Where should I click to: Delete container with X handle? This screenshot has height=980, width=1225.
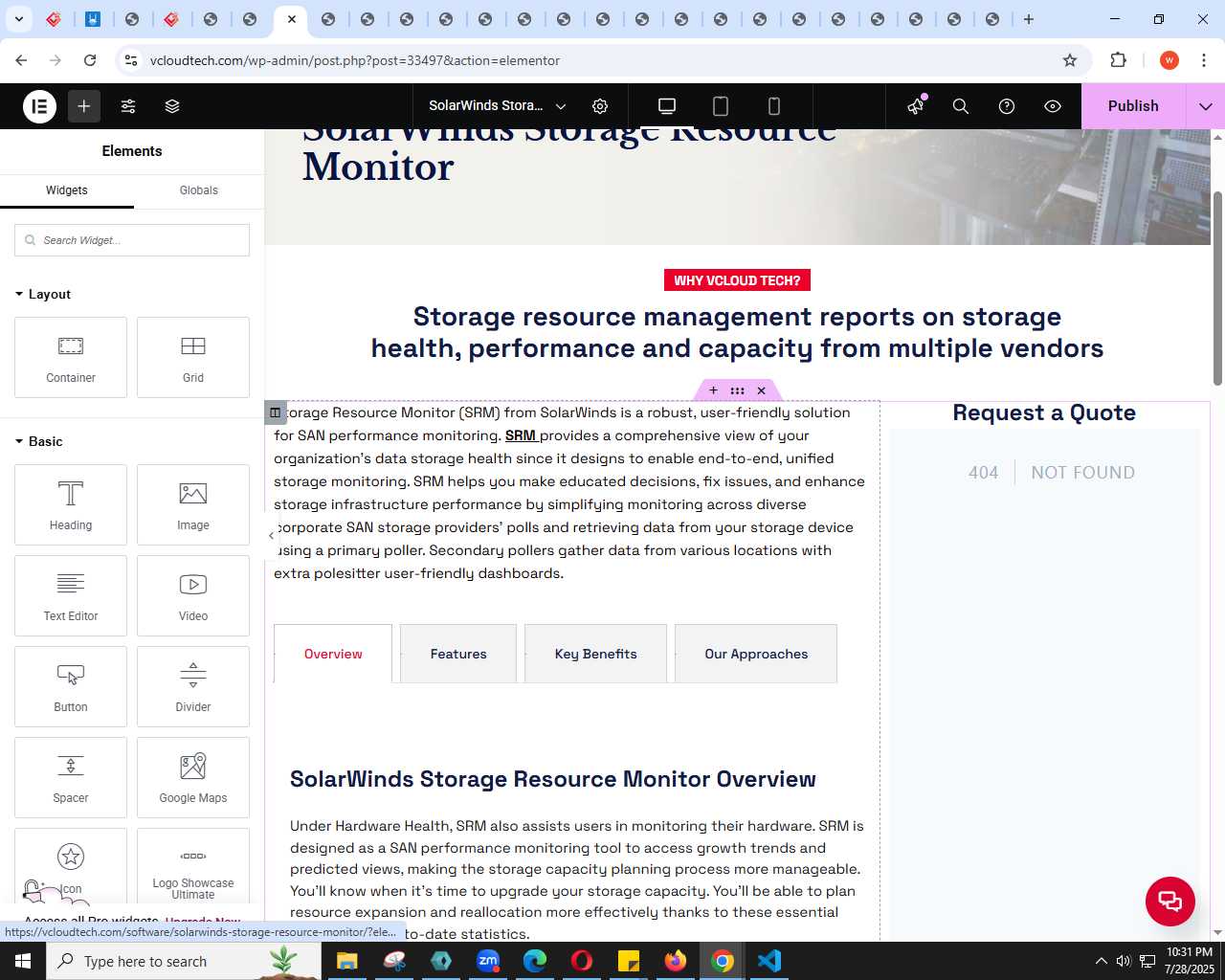point(762,390)
